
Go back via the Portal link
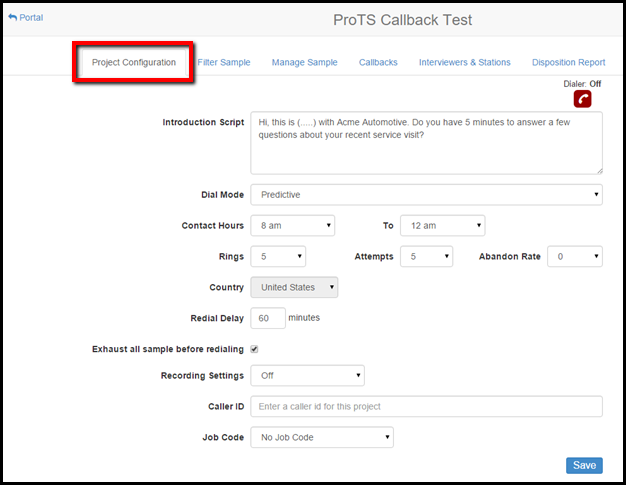click(26, 17)
